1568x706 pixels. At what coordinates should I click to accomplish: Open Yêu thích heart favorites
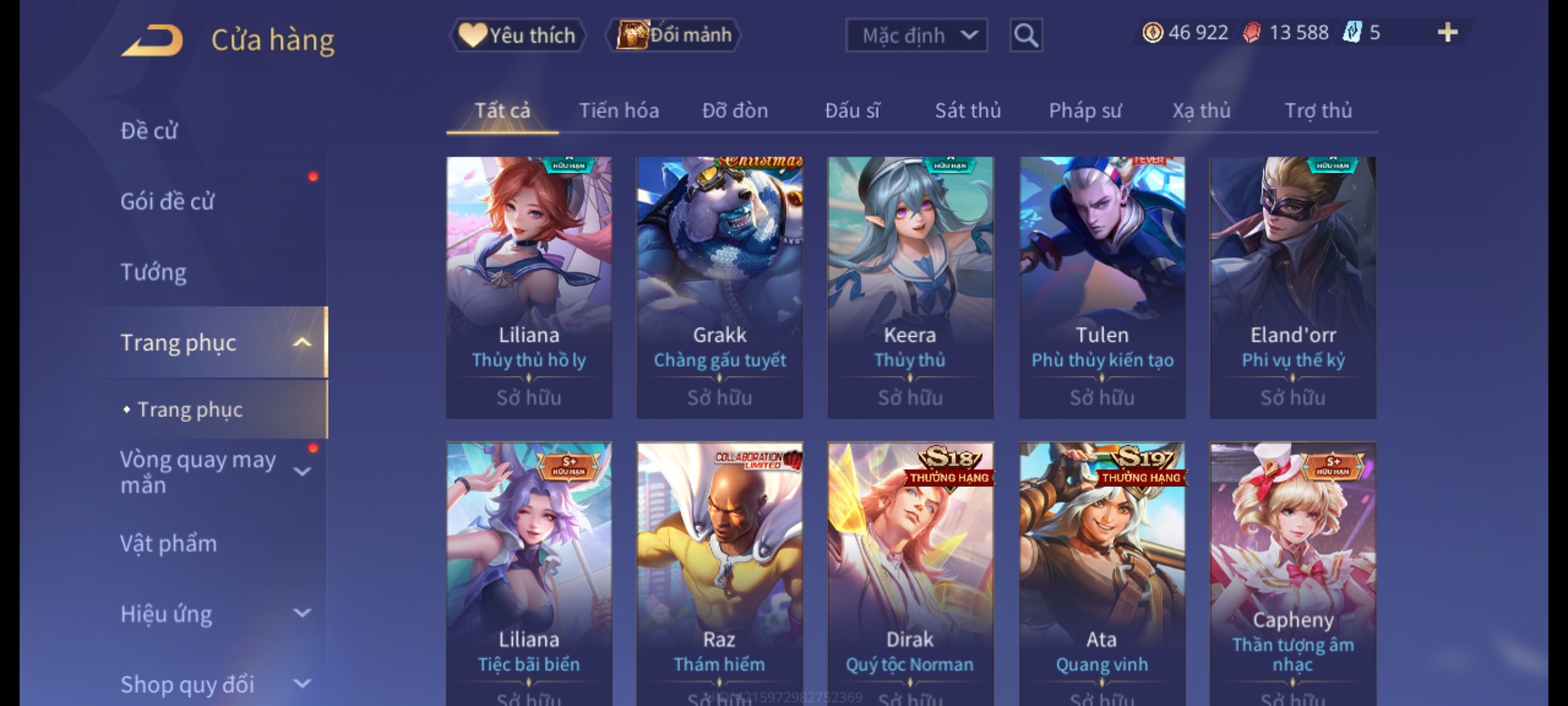click(517, 35)
